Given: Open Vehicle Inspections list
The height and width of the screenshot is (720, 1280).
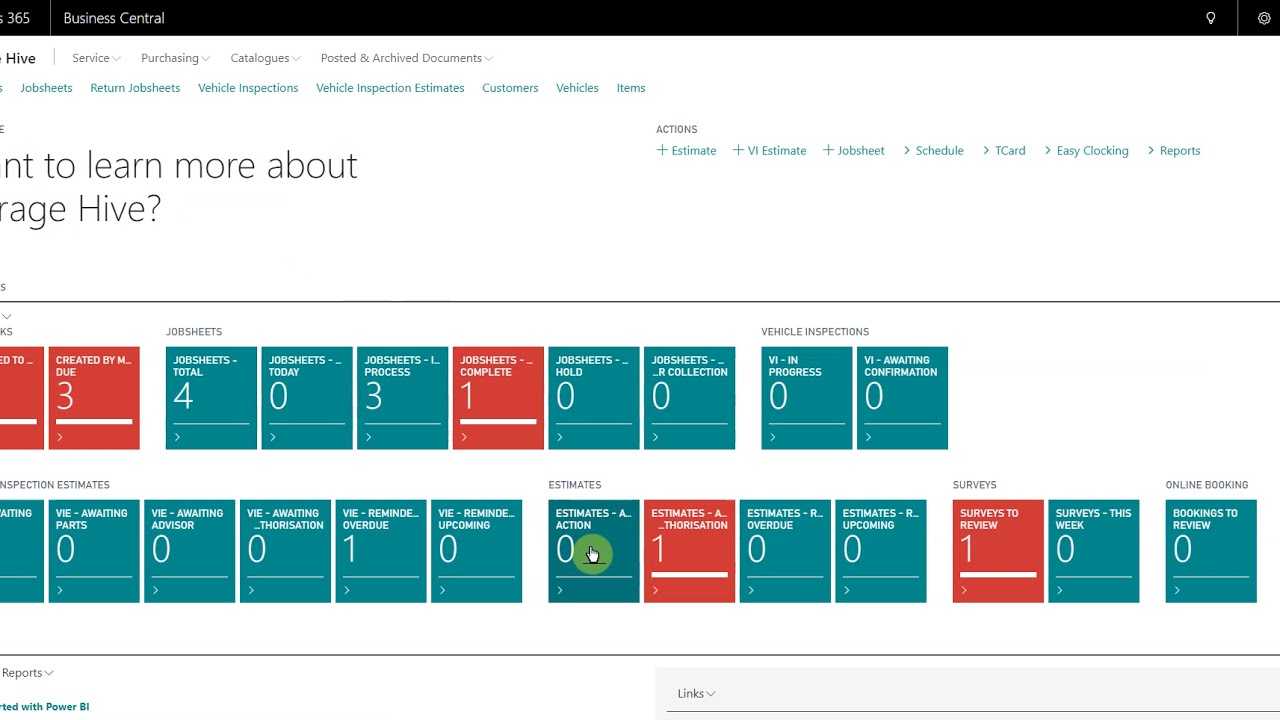Looking at the screenshot, I should coord(248,88).
